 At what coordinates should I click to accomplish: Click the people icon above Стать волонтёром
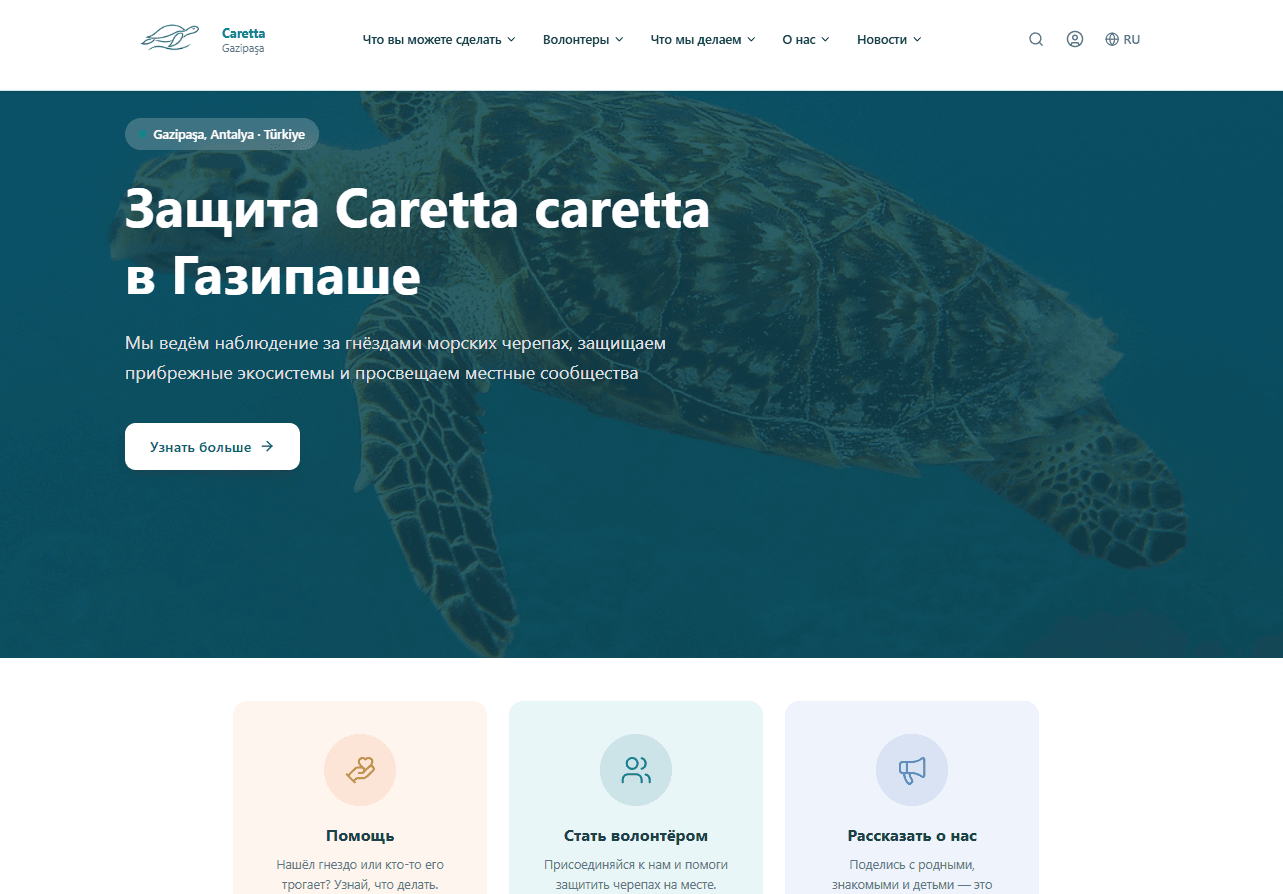tap(636, 770)
